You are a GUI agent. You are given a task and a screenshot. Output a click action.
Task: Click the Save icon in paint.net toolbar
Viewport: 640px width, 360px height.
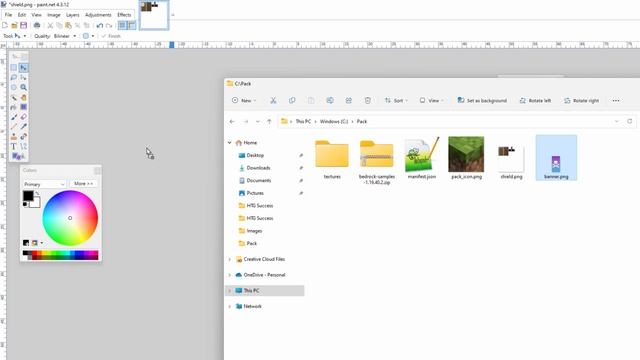pyautogui.click(x=24, y=25)
